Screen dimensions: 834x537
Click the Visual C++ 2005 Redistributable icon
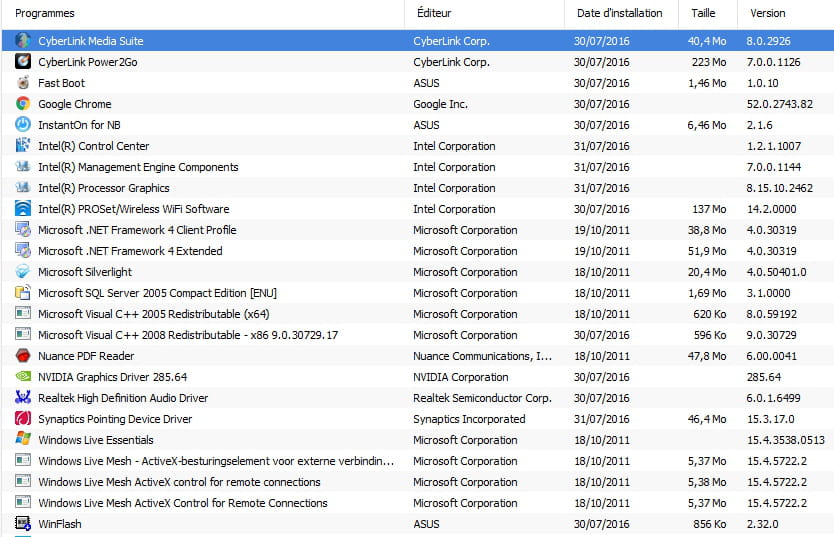coord(22,314)
